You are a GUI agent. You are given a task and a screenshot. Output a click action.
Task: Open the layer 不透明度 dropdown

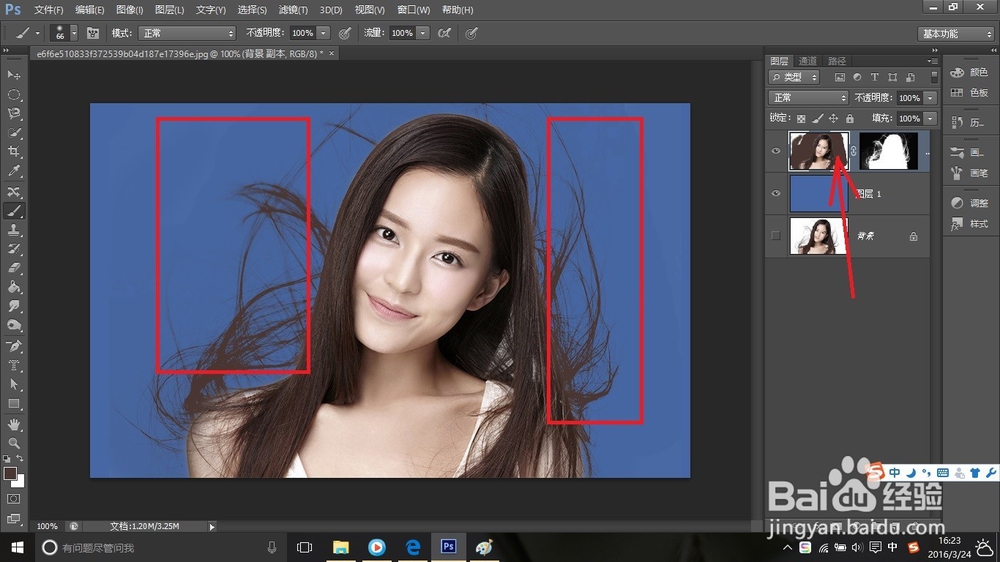[x=930, y=98]
